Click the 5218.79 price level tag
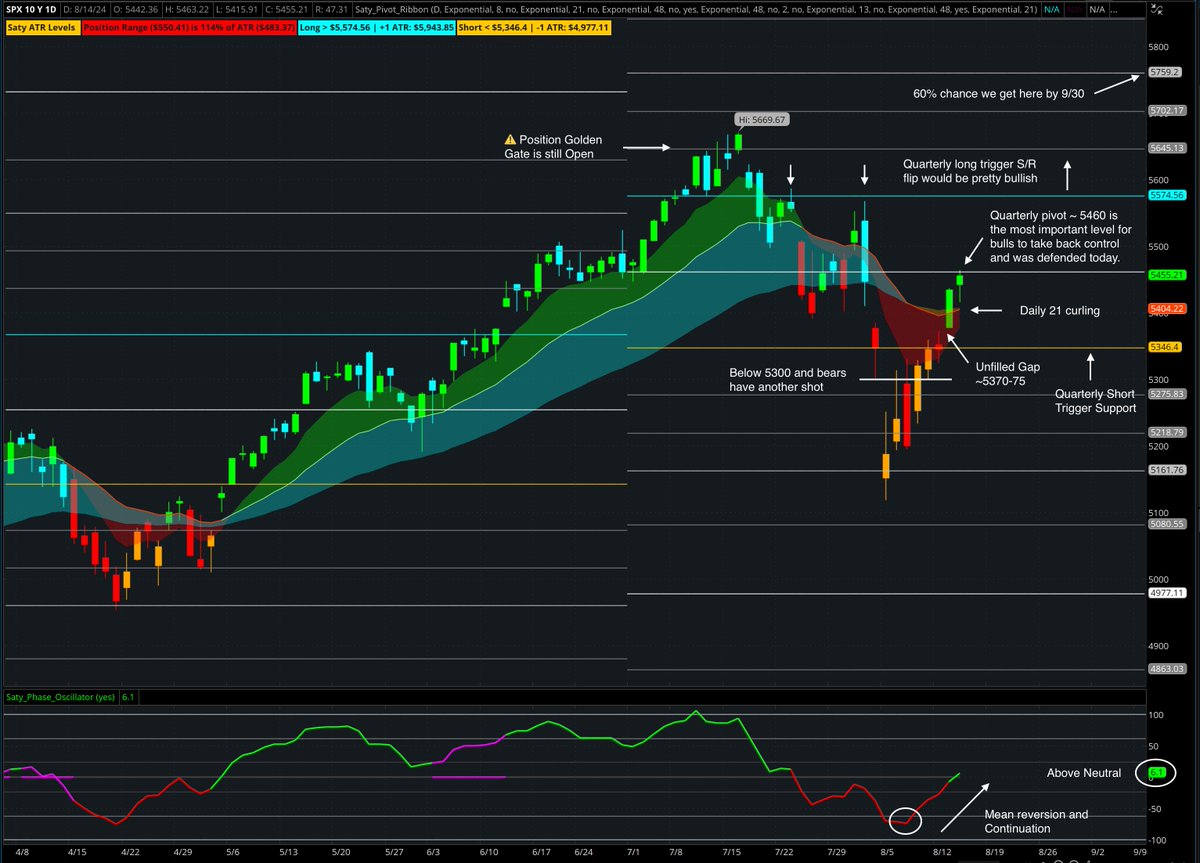 click(1168, 432)
